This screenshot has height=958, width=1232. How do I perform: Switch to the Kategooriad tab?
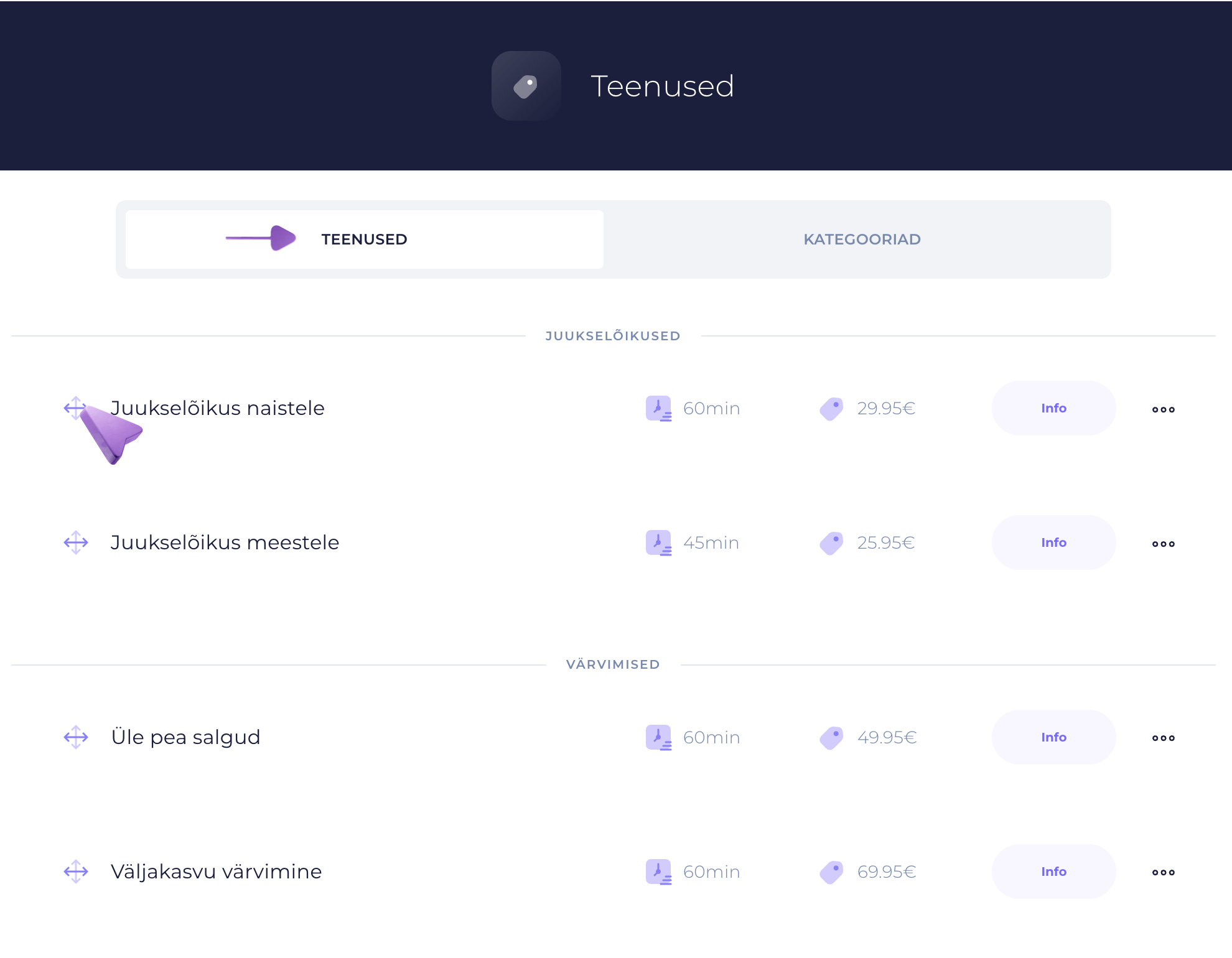[861, 240]
